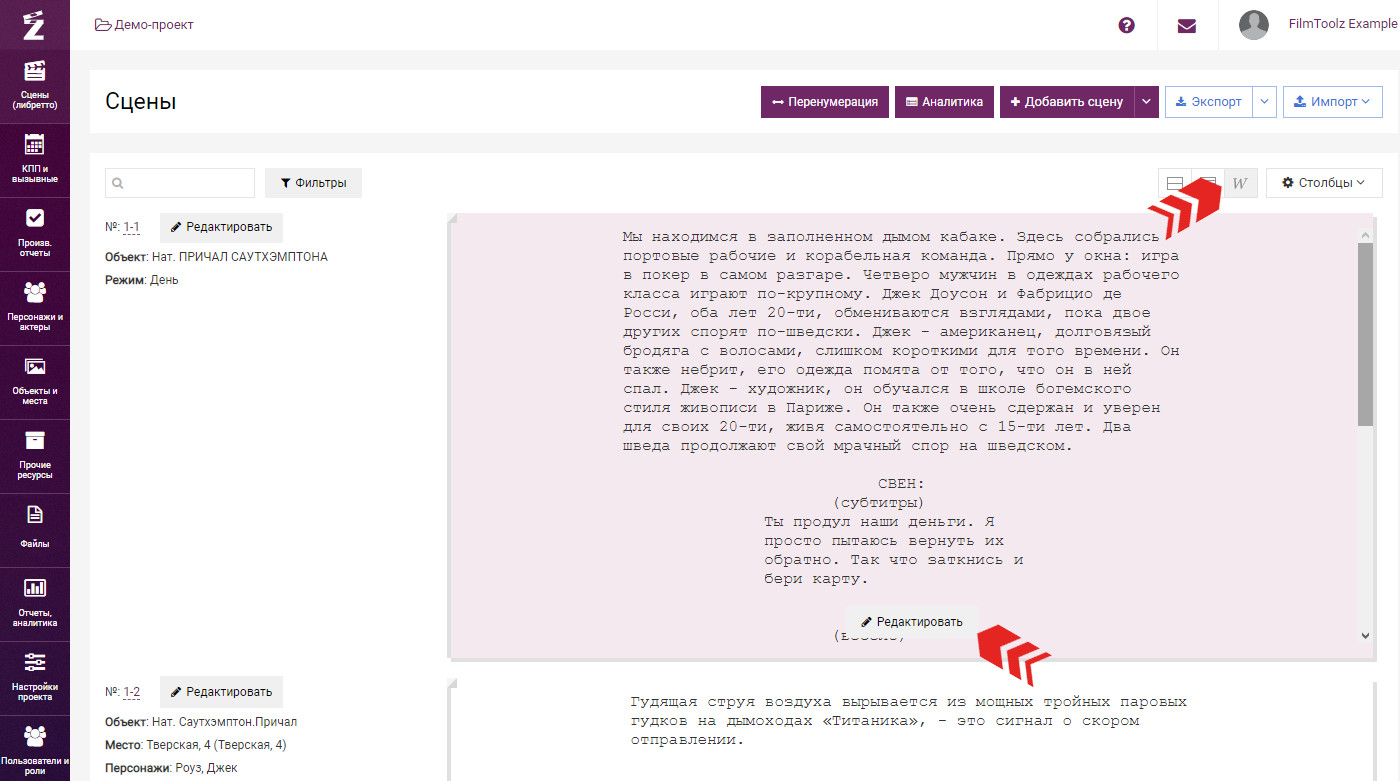
Task: Click the search magnifier icon
Action: tap(118, 184)
